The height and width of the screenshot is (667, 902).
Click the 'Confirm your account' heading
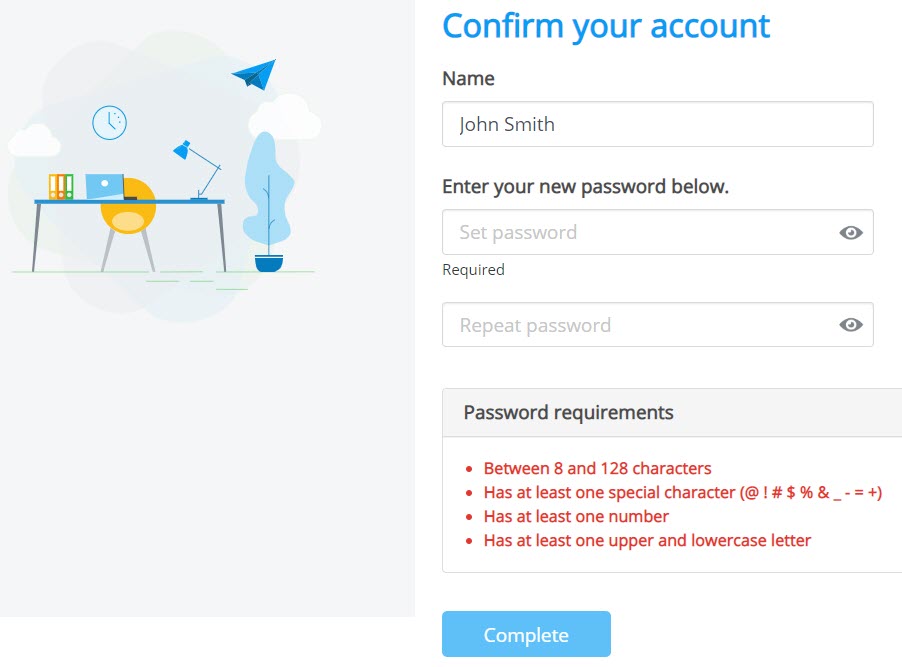(606, 26)
